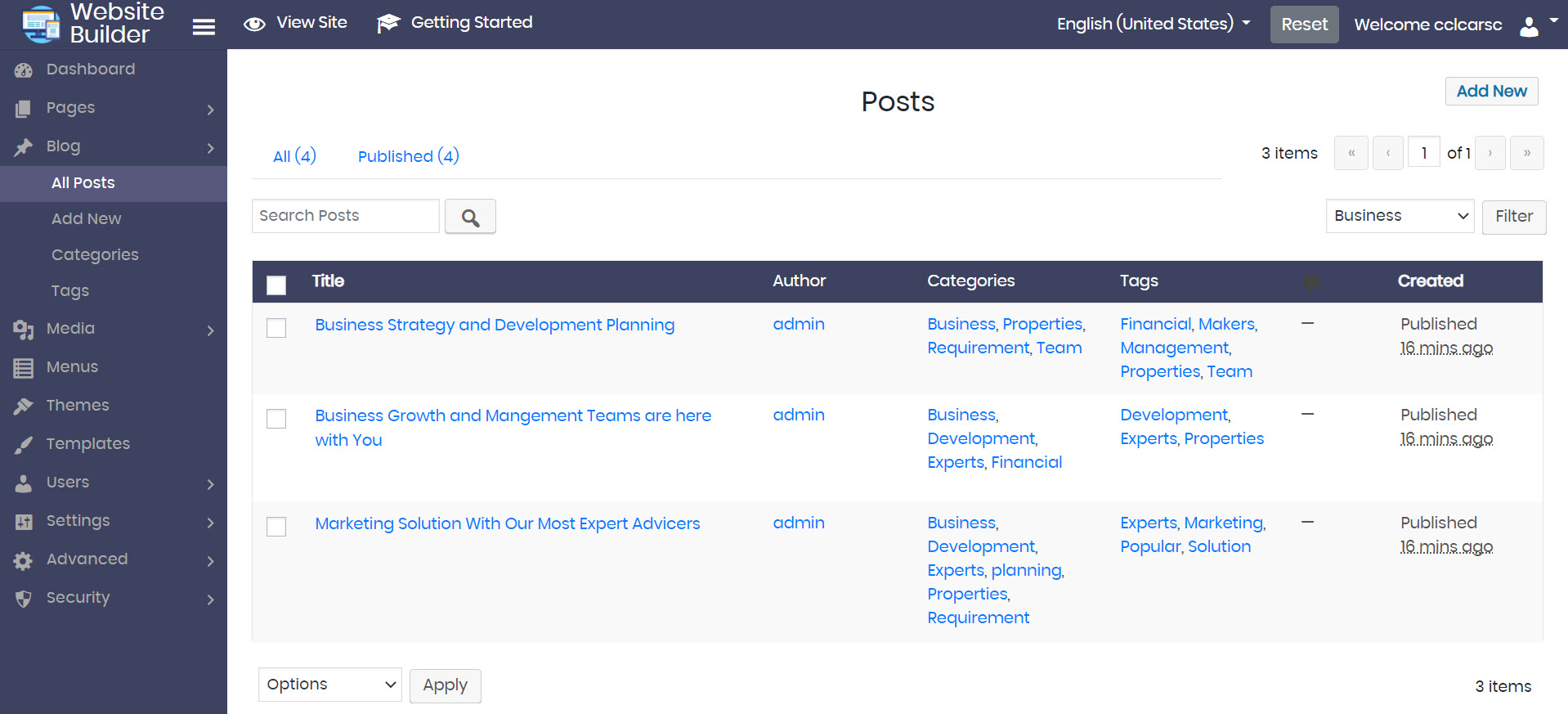
Task: Toggle the select-all posts checkbox
Action: tap(276, 285)
